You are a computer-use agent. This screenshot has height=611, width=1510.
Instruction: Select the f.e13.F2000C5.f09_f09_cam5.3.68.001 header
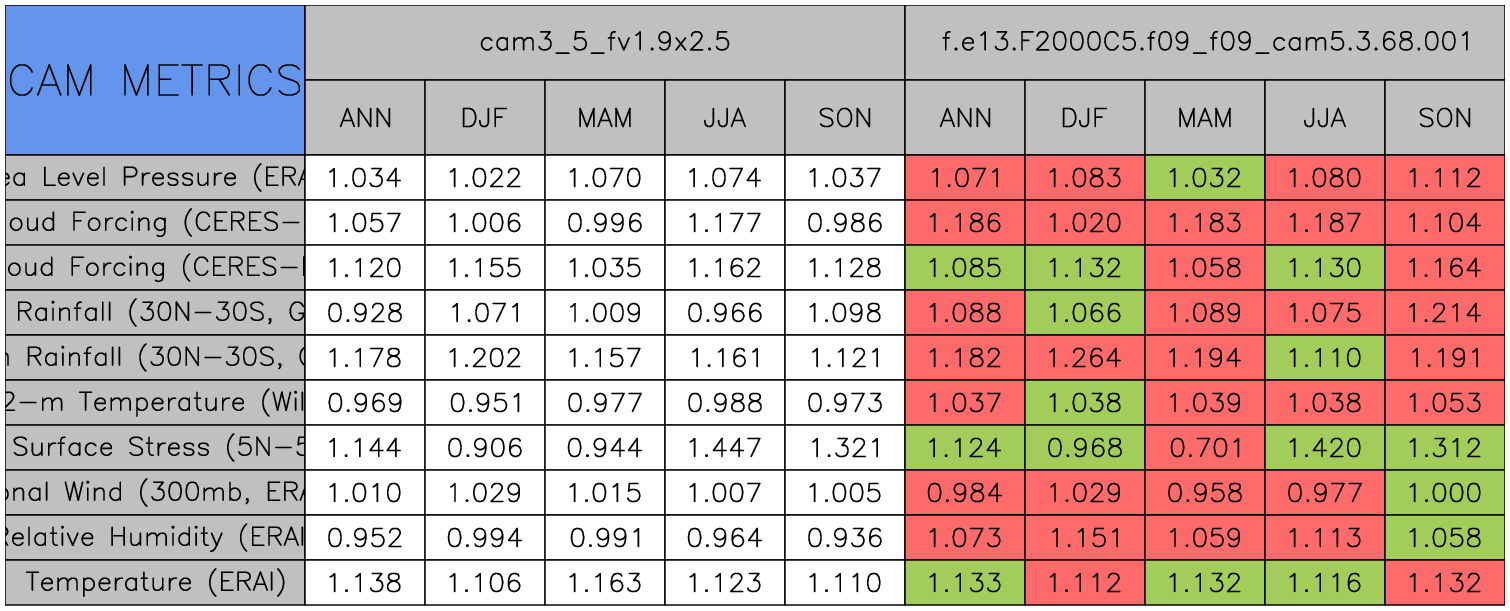pos(1206,42)
